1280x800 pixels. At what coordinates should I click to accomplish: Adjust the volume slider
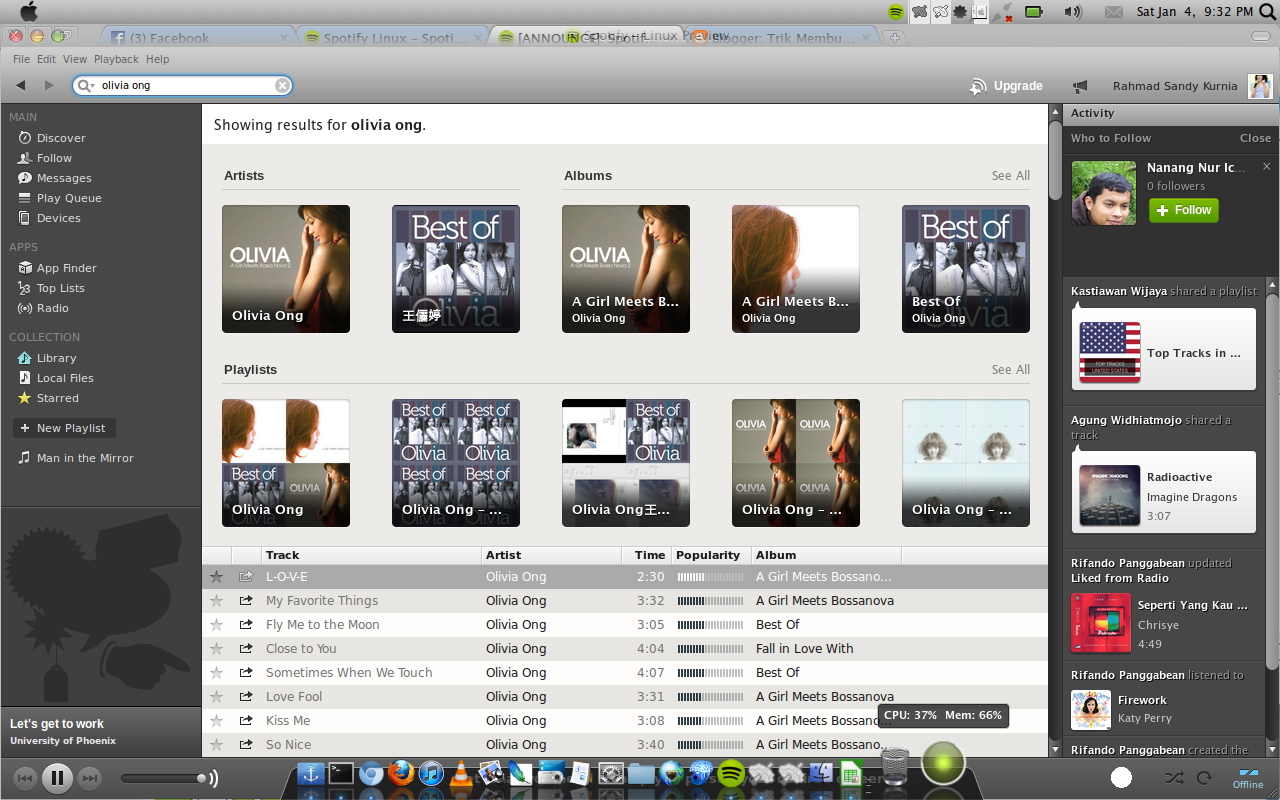click(165, 778)
